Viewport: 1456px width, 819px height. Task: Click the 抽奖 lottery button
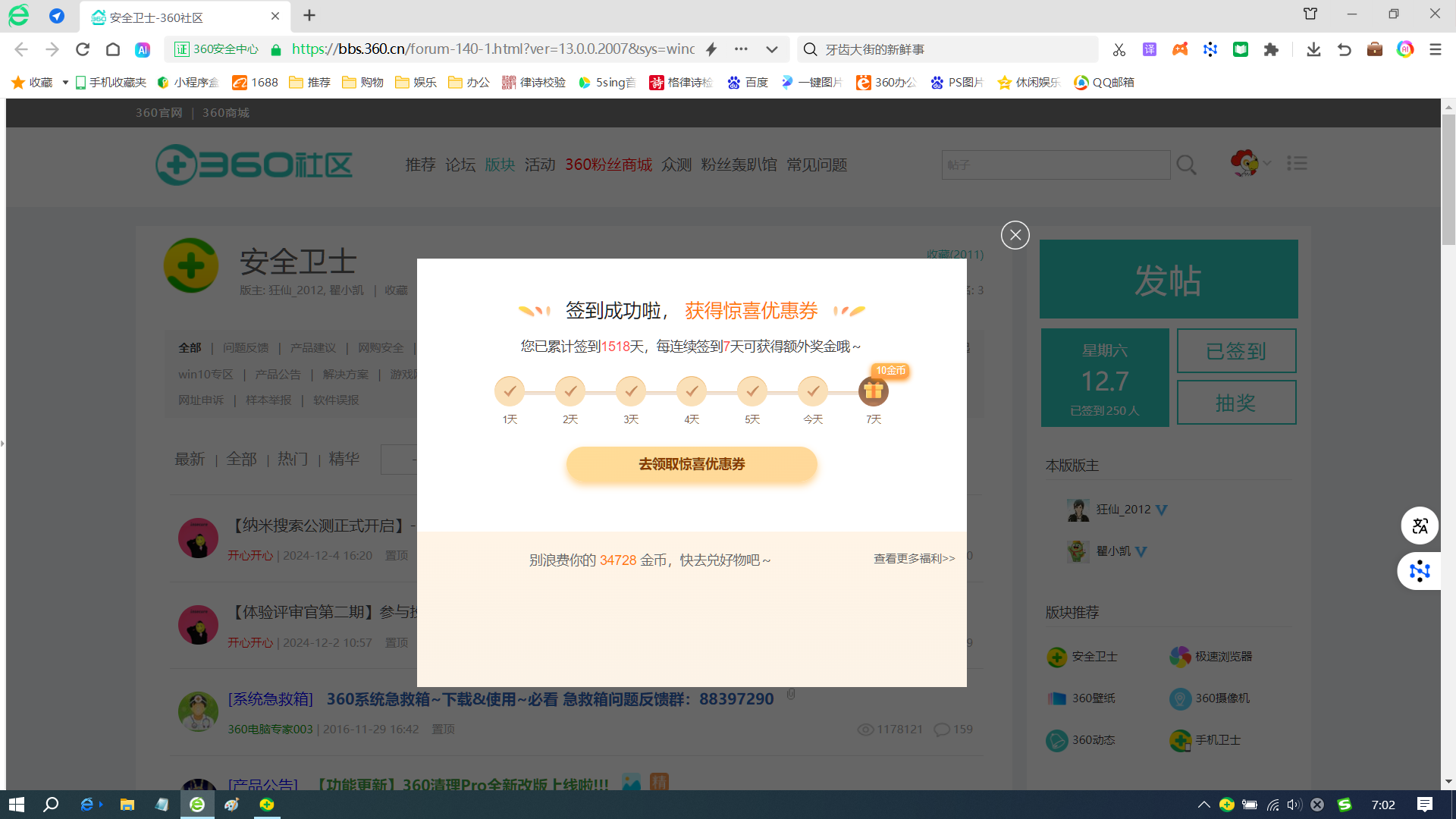(1236, 402)
